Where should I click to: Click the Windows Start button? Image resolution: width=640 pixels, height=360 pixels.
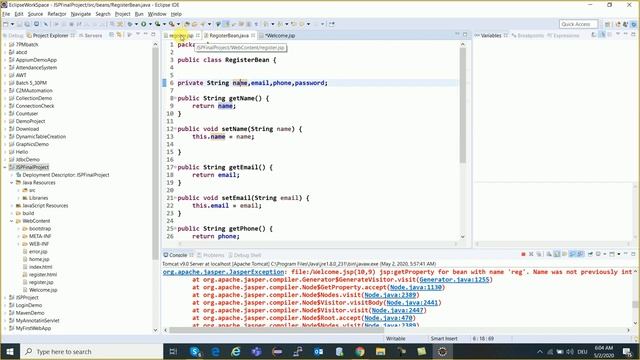10,351
